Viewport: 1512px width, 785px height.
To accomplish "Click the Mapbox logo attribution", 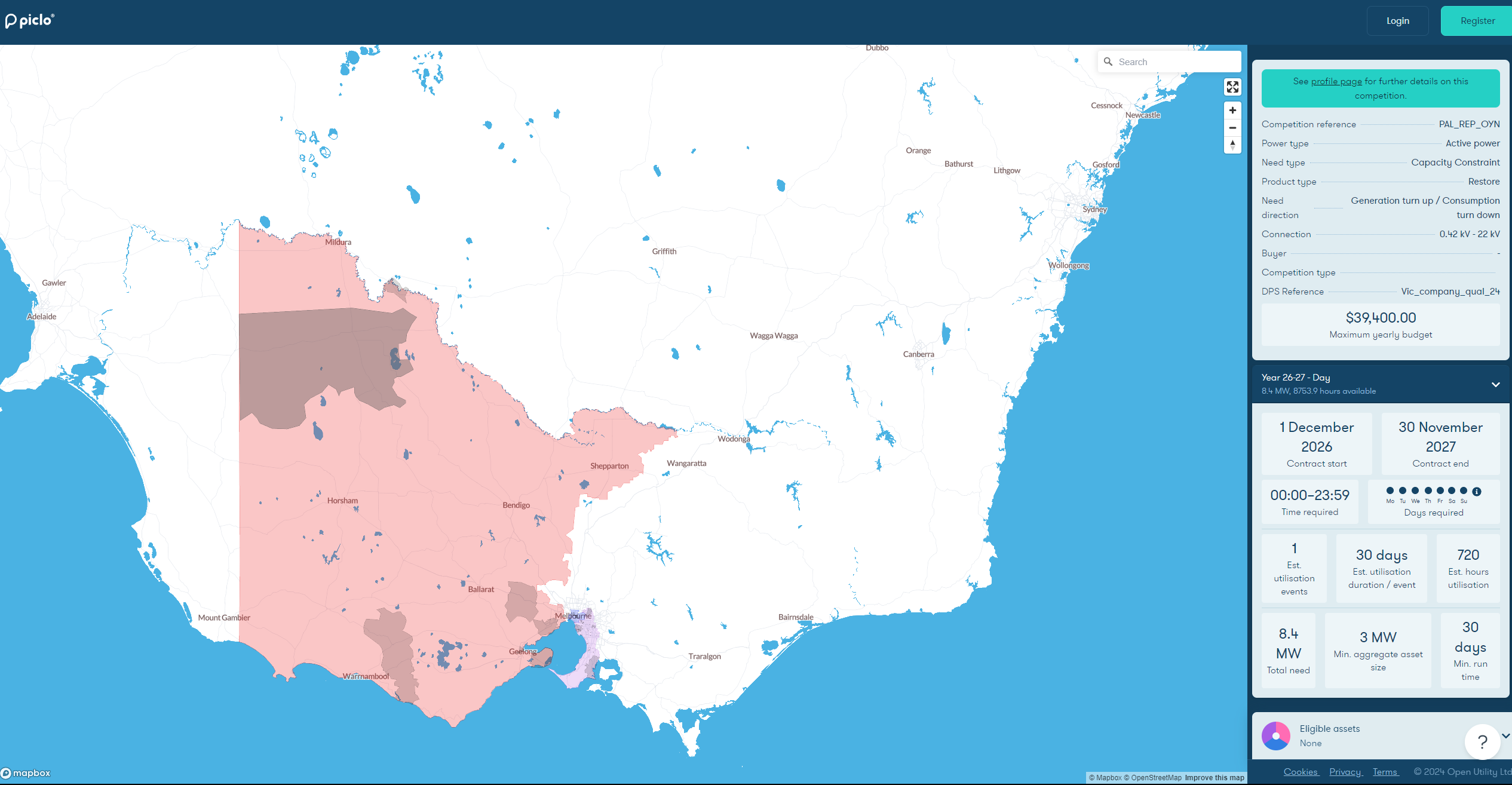I will point(27,772).
